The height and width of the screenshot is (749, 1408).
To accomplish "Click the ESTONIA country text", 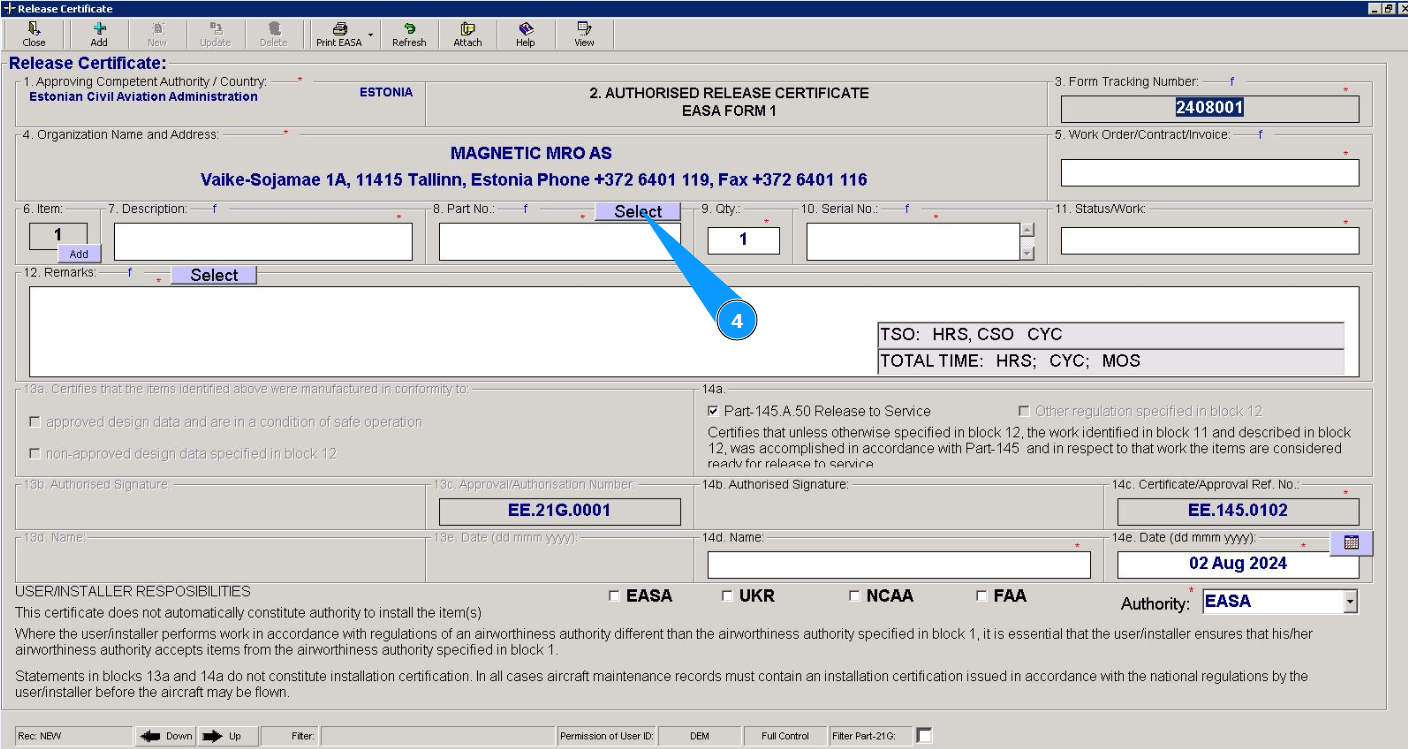I will click(x=386, y=92).
